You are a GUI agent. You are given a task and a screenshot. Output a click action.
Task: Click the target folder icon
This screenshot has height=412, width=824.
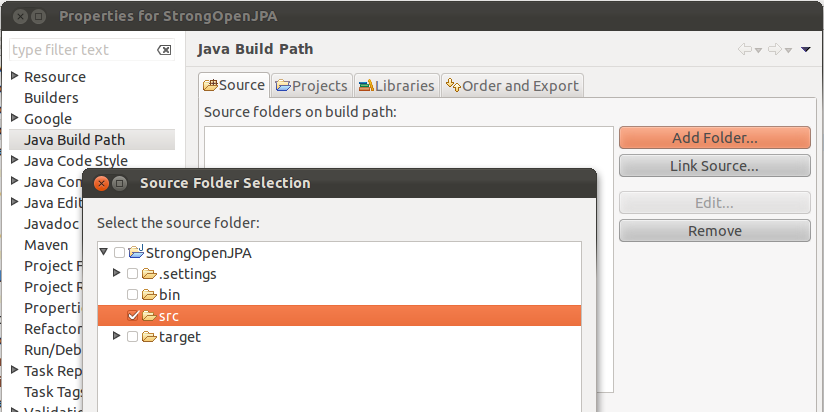tap(150, 337)
